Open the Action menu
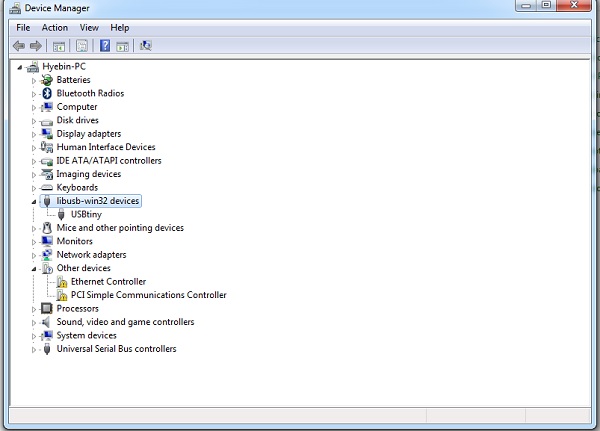 pos(55,28)
